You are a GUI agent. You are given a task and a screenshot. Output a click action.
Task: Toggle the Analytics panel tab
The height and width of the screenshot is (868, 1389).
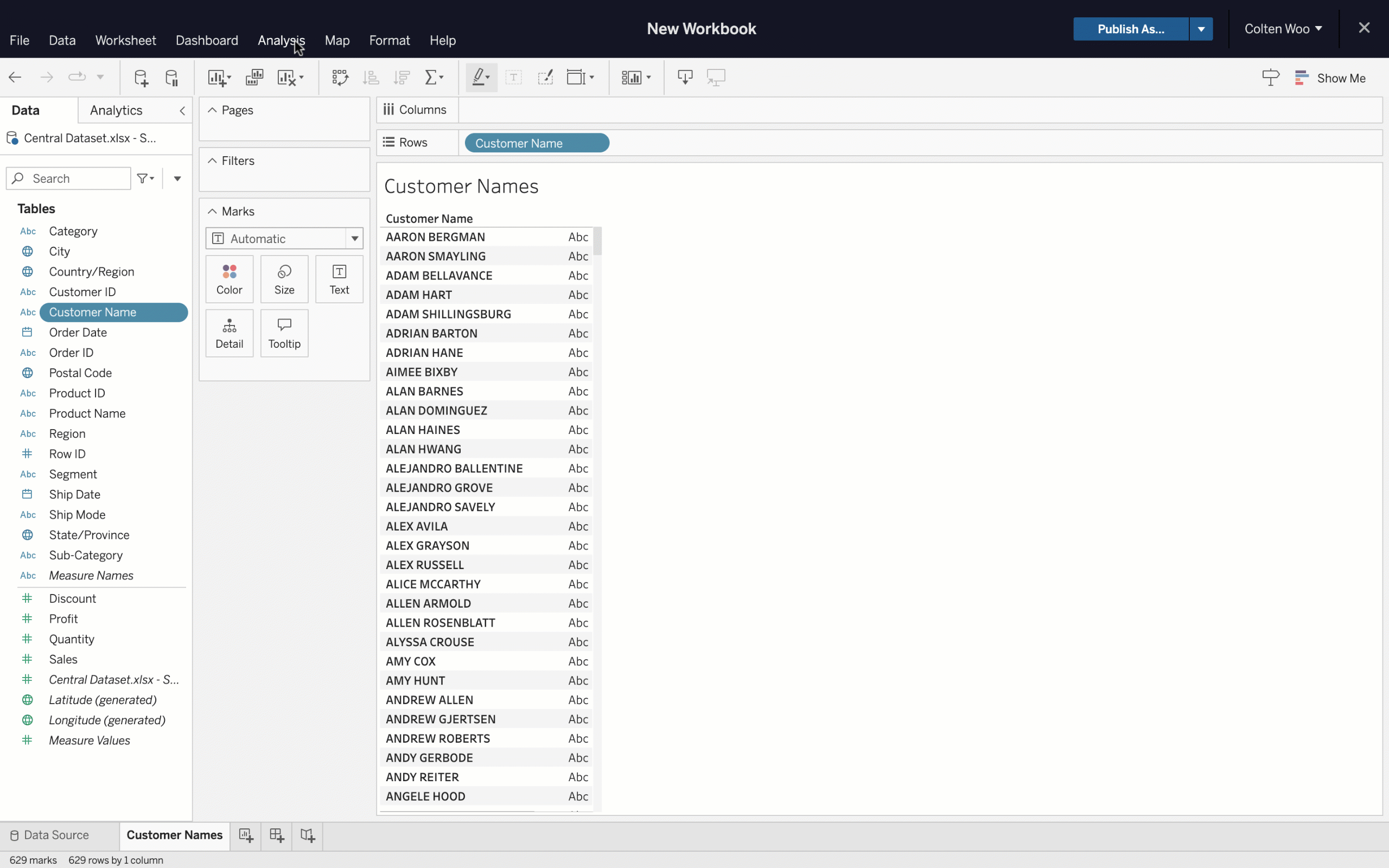116,110
